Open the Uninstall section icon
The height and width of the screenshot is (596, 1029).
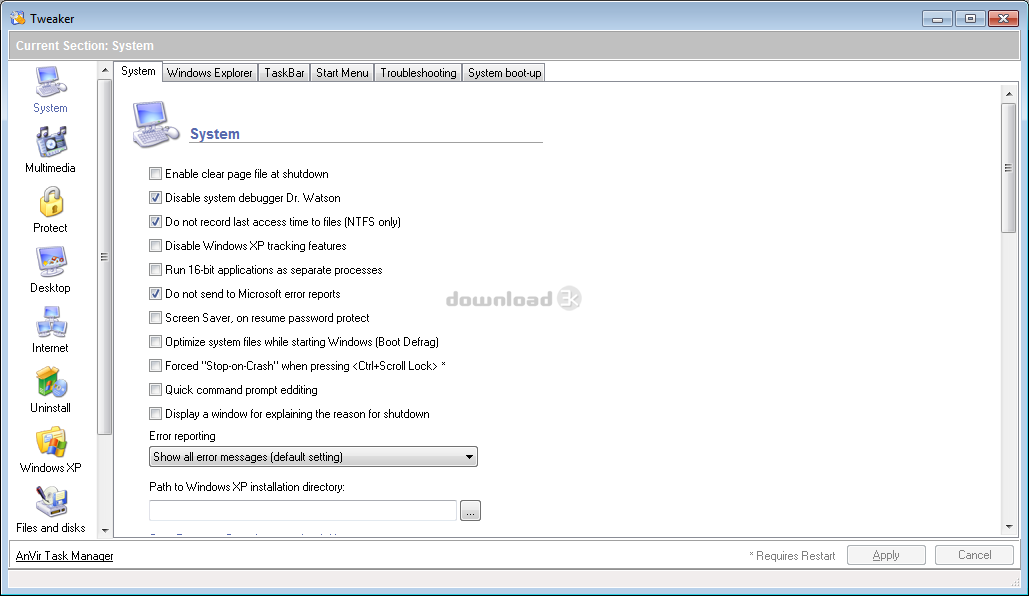(51, 390)
